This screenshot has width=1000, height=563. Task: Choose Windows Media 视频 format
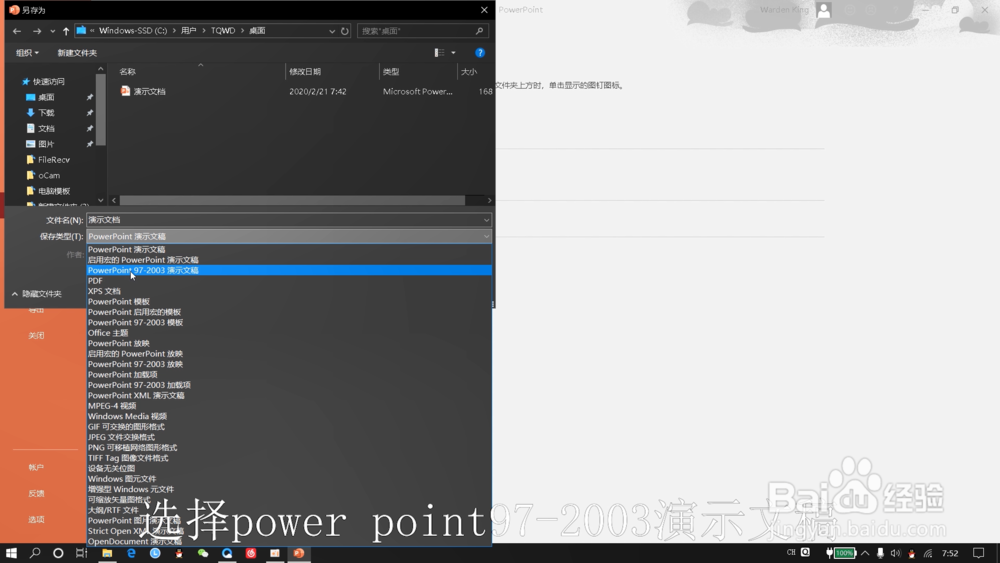point(289,416)
